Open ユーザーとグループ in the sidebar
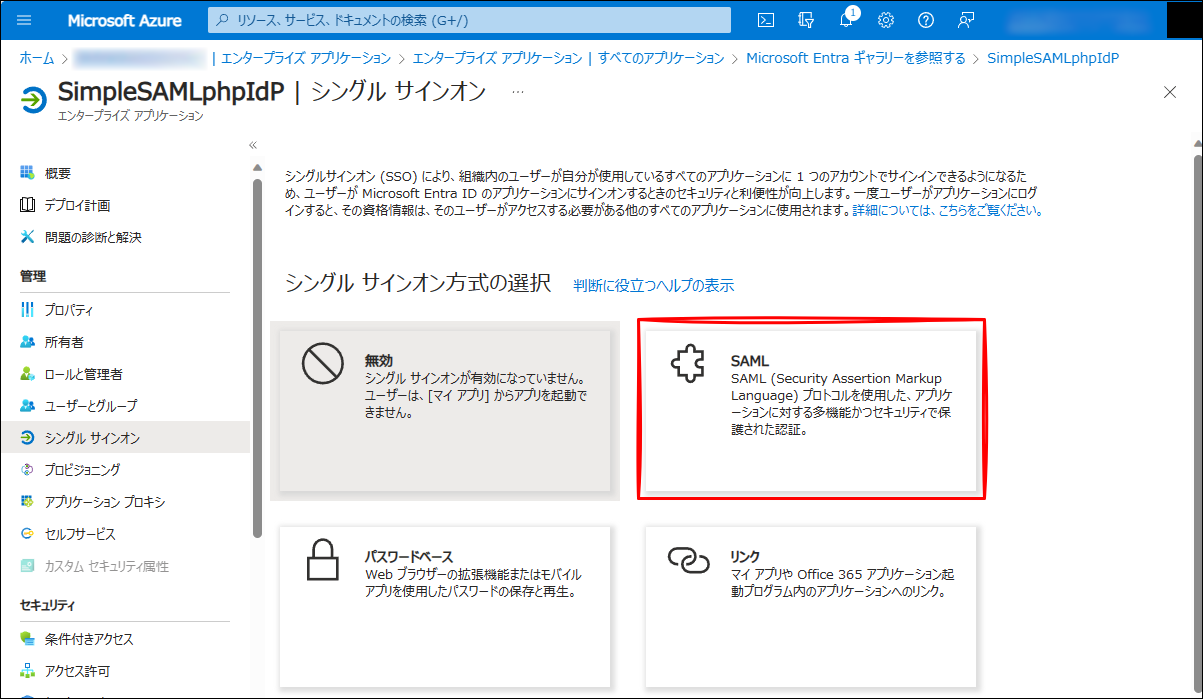This screenshot has height=699, width=1203. pyautogui.click(x=91, y=406)
